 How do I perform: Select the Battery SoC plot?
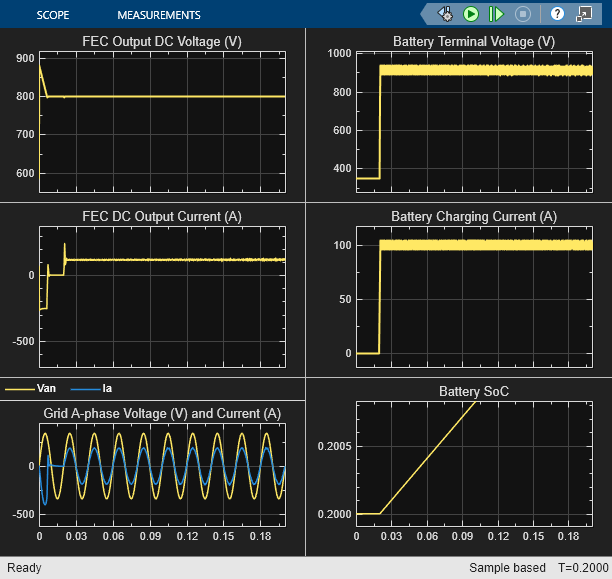(x=474, y=464)
